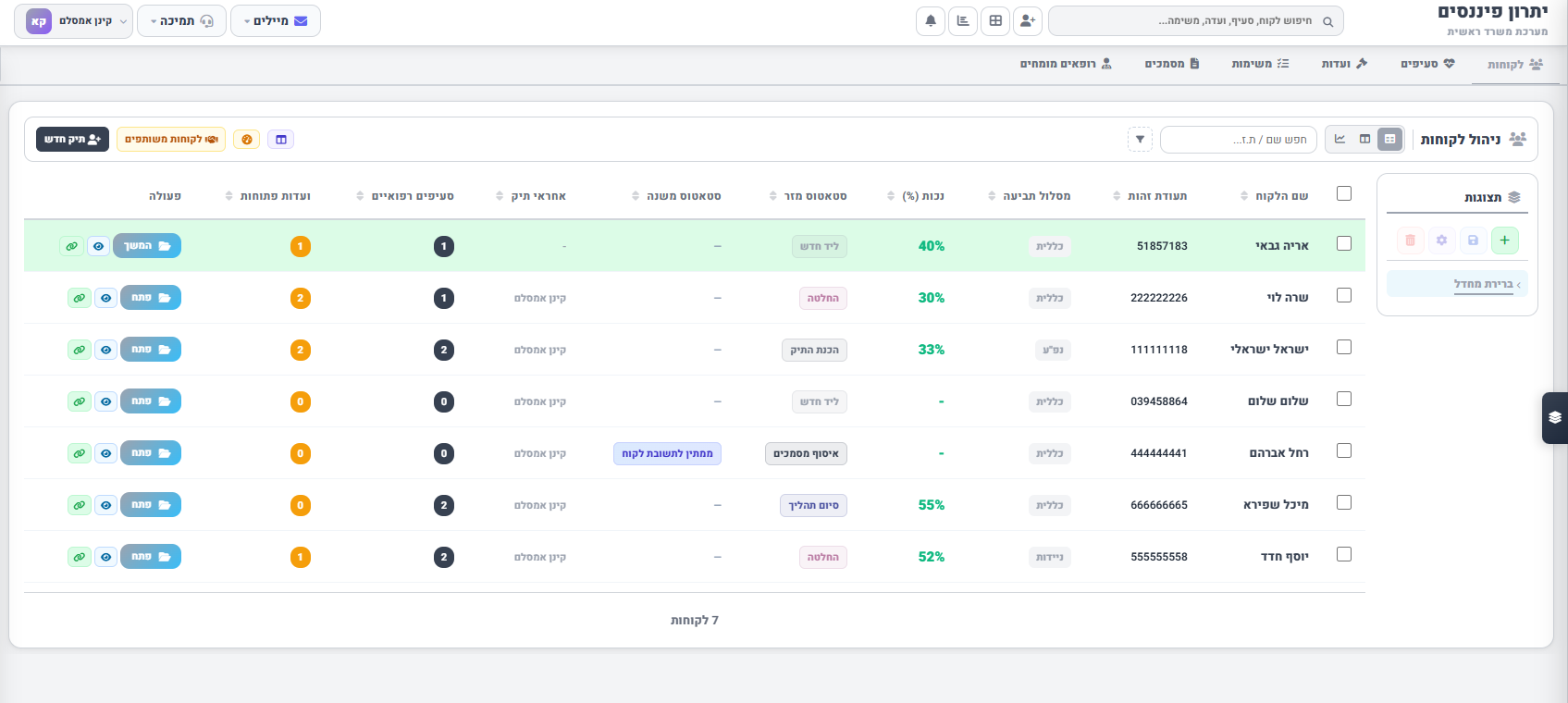
Task: Add a new view with green plus
Action: 1504,240
